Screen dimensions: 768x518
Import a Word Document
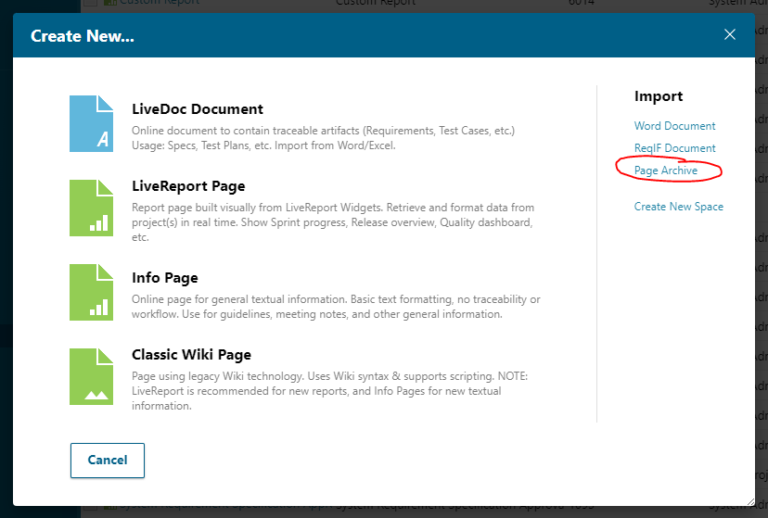pos(674,126)
